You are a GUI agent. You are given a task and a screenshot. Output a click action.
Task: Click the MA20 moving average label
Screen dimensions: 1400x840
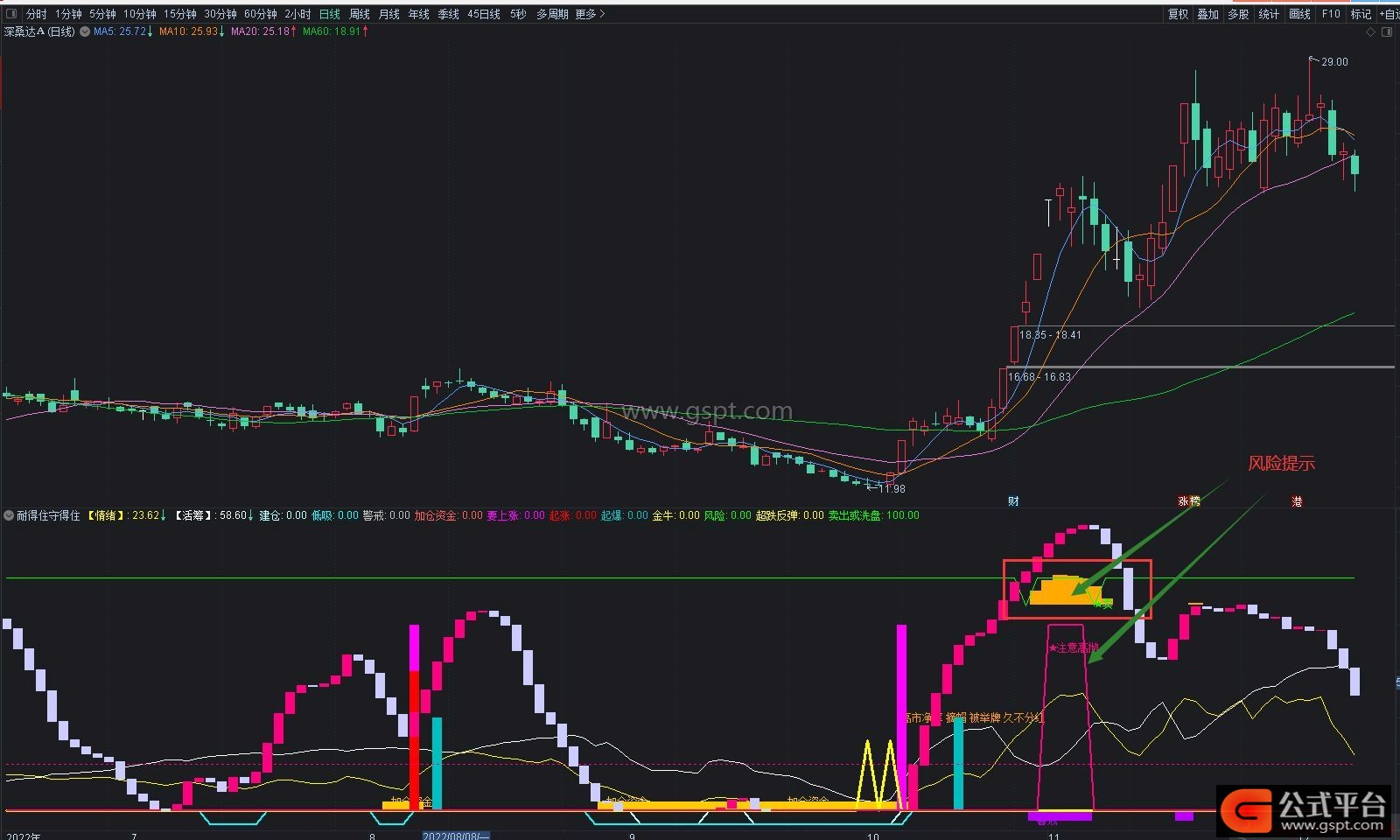click(263, 31)
